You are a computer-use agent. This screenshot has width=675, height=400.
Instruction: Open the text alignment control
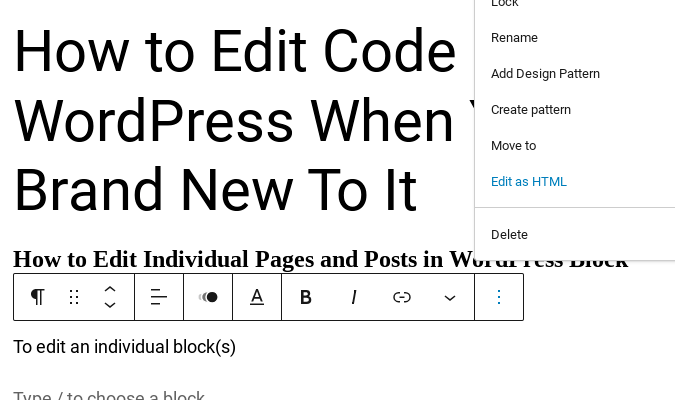(x=159, y=297)
